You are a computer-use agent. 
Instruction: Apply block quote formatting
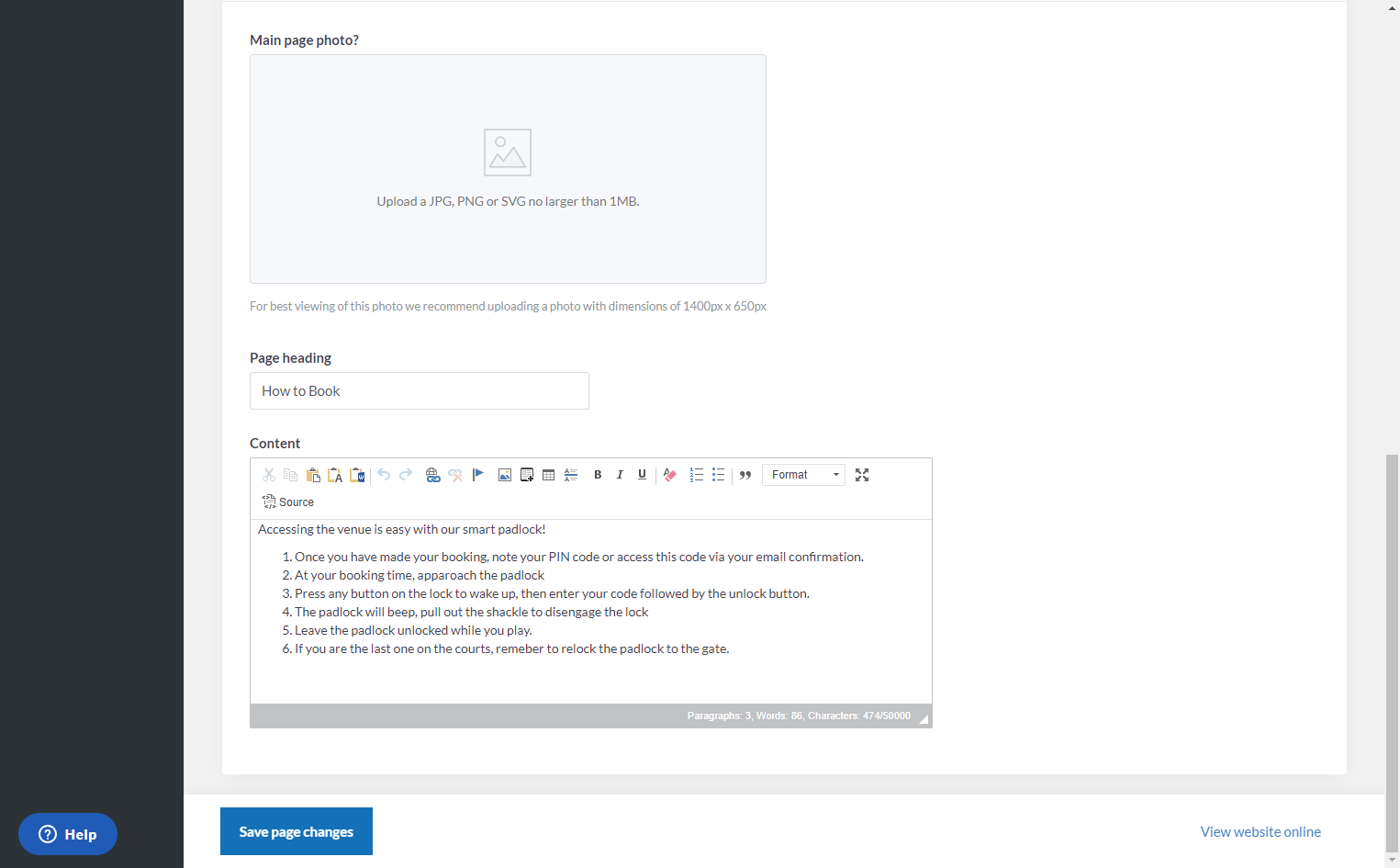[745, 475]
